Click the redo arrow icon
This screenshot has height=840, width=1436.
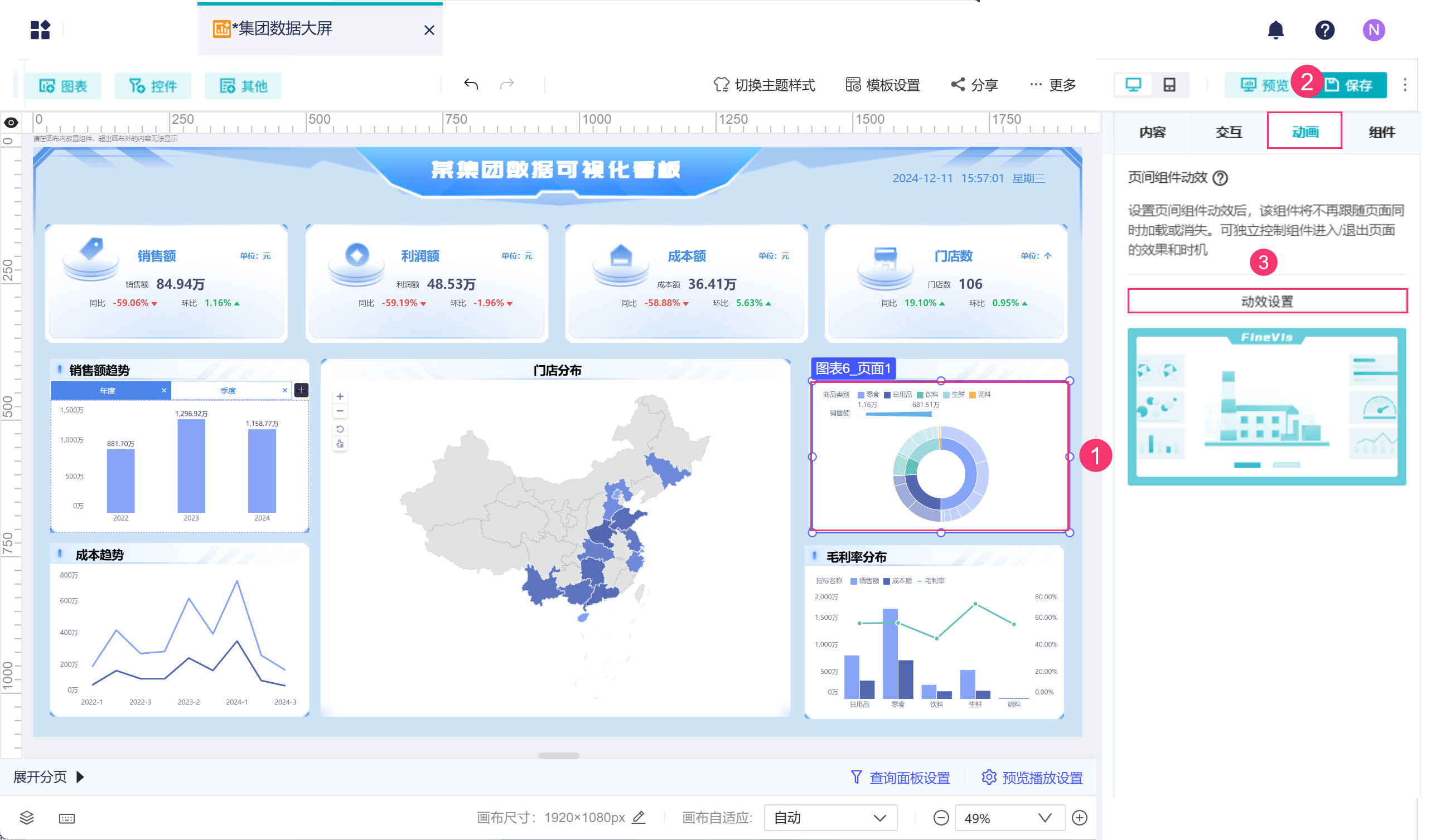506,85
